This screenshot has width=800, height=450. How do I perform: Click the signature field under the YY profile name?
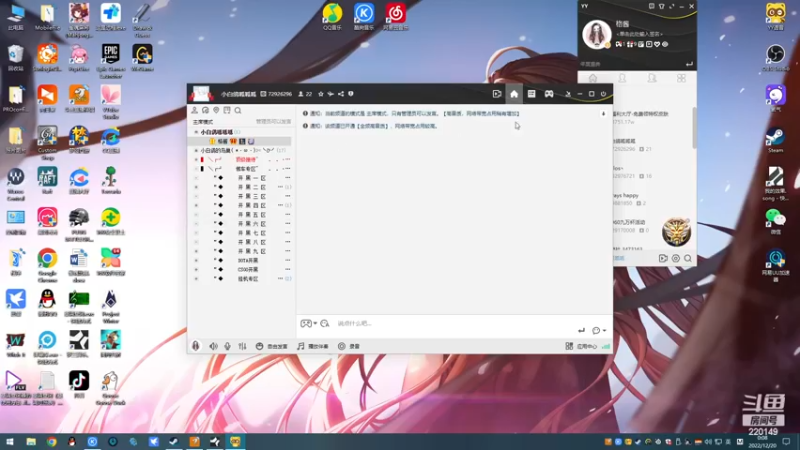click(639, 34)
